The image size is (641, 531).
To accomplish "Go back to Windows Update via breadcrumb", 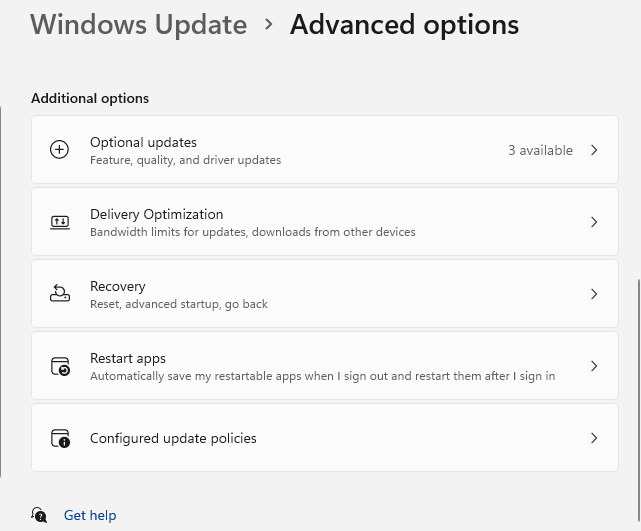I will pyautogui.click(x=138, y=24).
